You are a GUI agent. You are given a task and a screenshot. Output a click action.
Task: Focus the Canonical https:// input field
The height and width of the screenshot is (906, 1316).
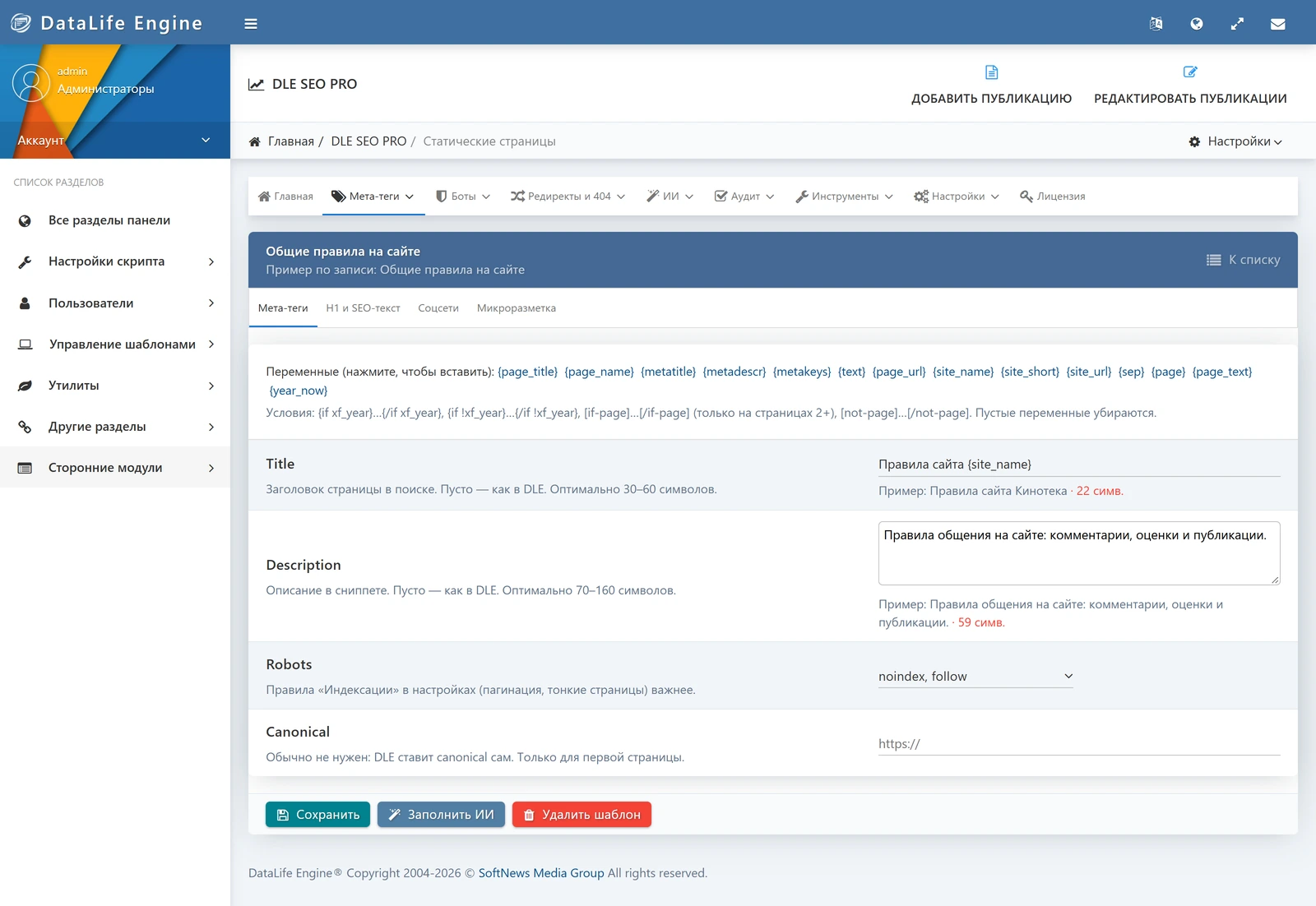click(1079, 744)
